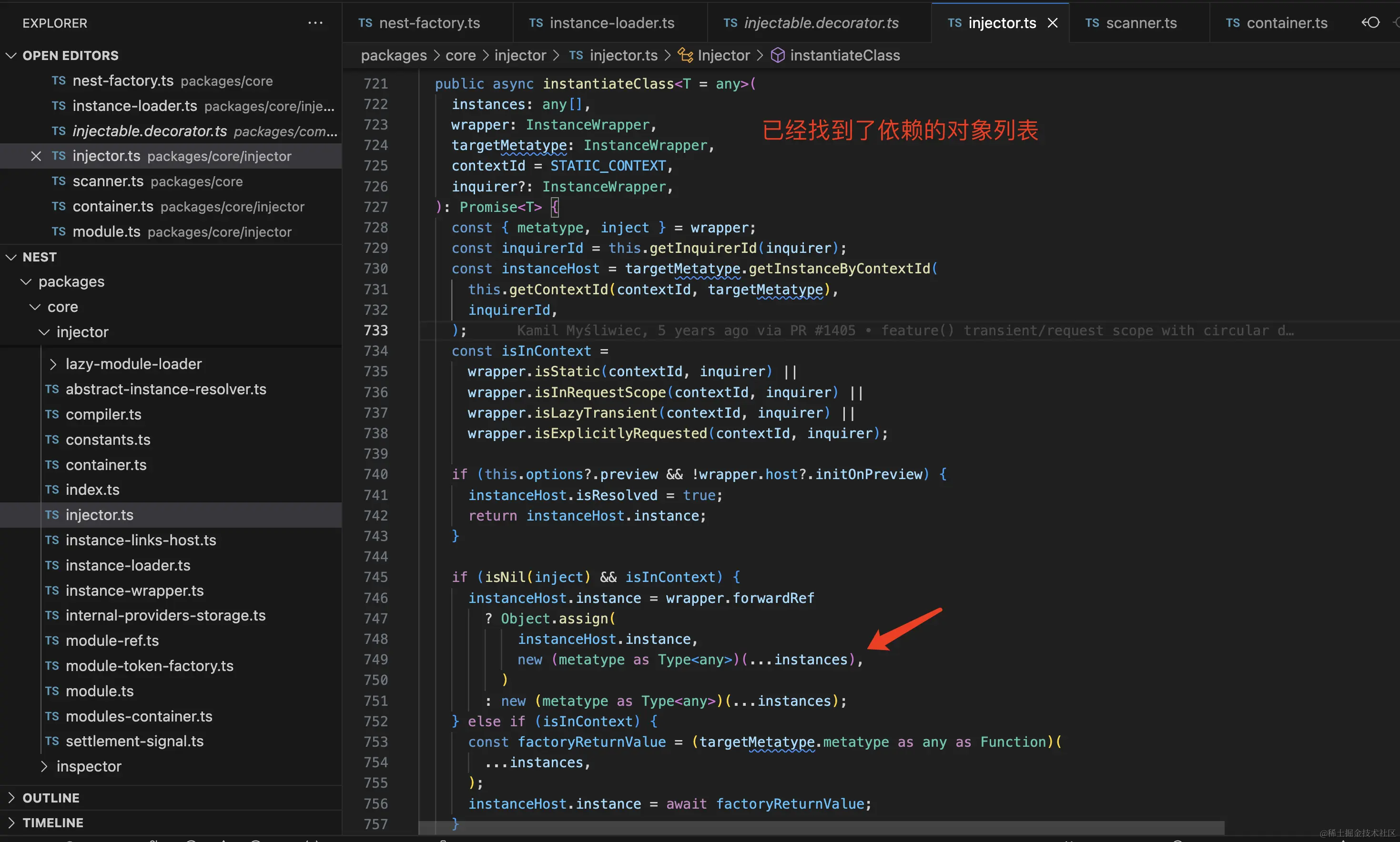Click the TS icon beside index.ts in tree

[x=52, y=490]
